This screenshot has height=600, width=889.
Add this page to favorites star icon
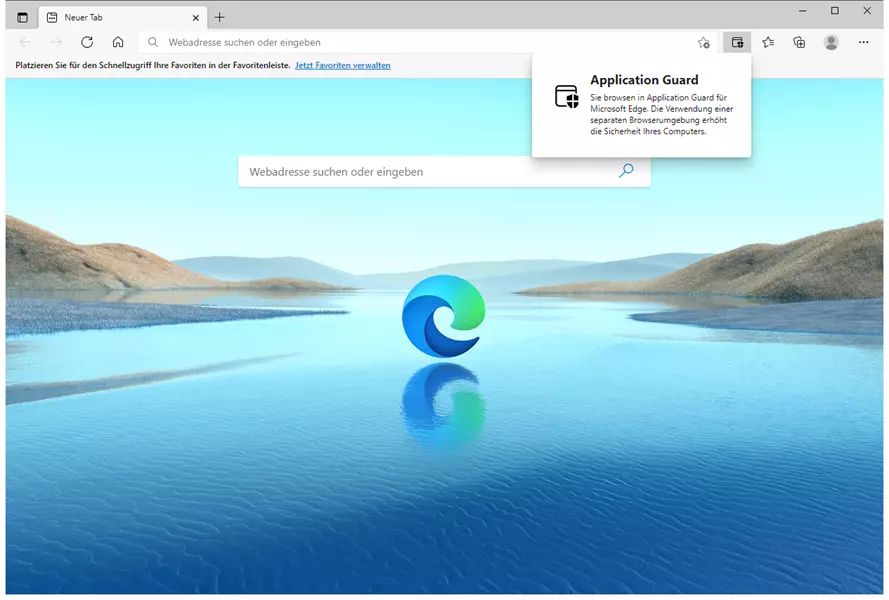[x=704, y=42]
